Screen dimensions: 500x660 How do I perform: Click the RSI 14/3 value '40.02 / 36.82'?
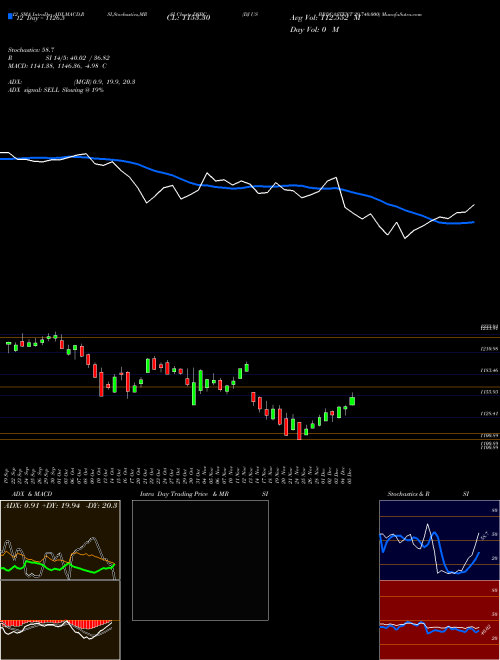(88, 58)
